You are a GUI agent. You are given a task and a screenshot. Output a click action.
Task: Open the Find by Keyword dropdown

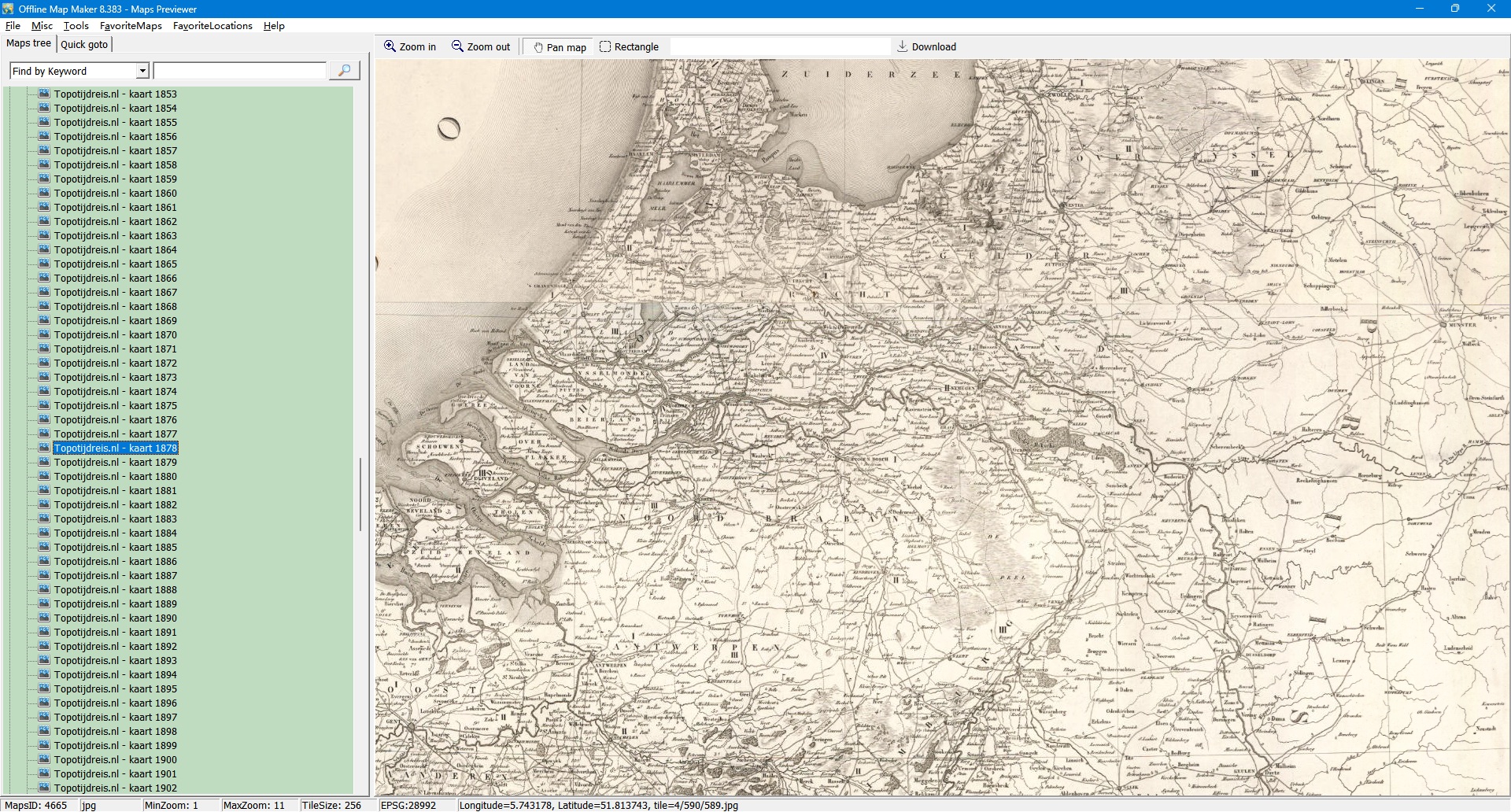142,71
